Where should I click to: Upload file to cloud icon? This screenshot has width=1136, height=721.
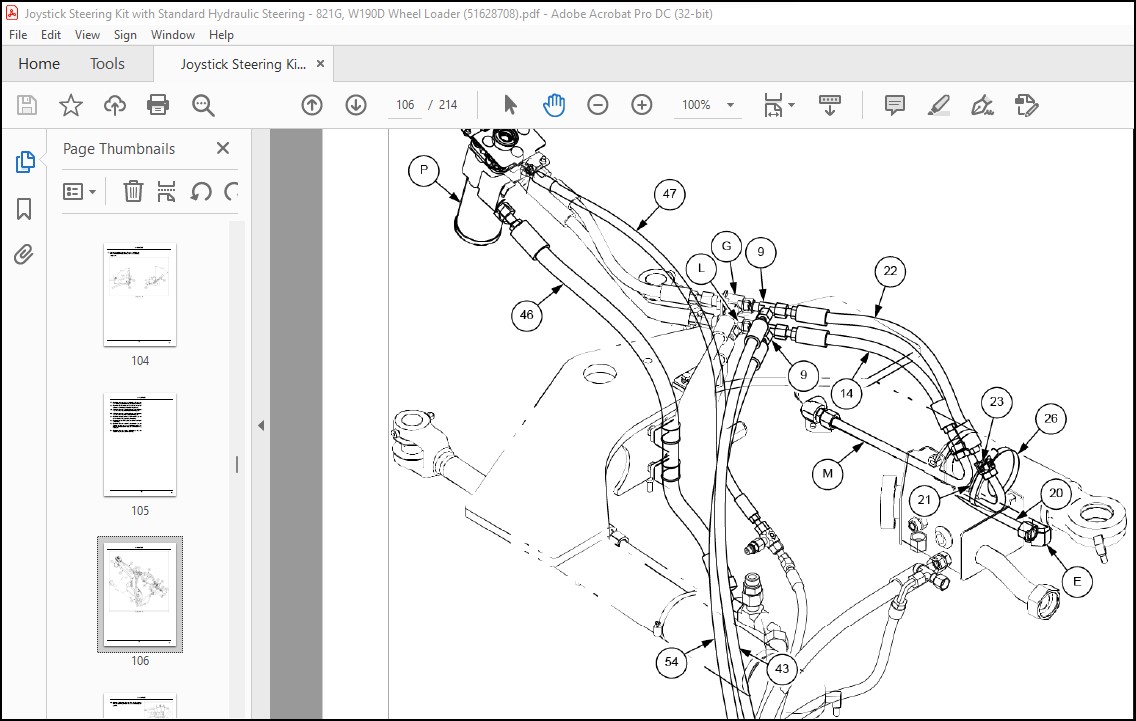(114, 105)
